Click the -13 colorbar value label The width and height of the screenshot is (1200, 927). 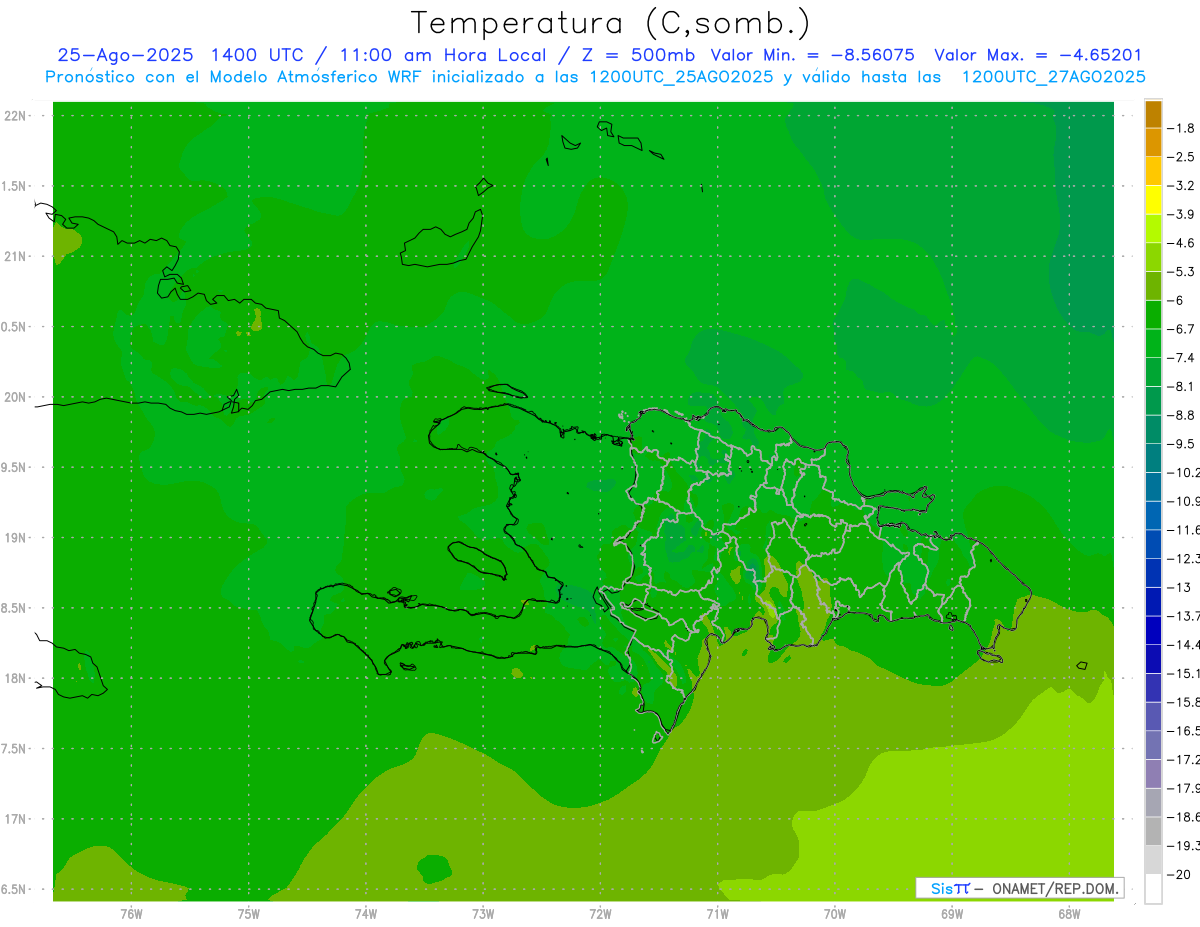click(x=1181, y=587)
